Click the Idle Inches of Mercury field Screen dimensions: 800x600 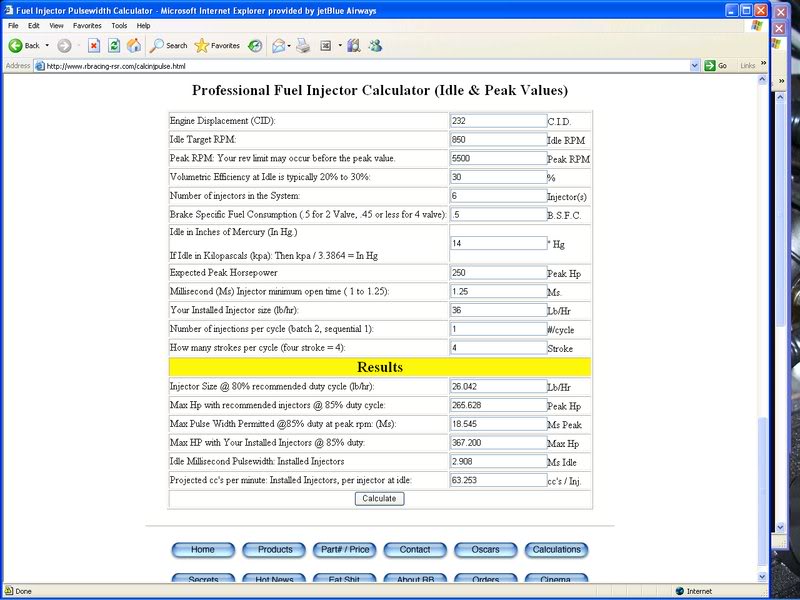point(498,243)
